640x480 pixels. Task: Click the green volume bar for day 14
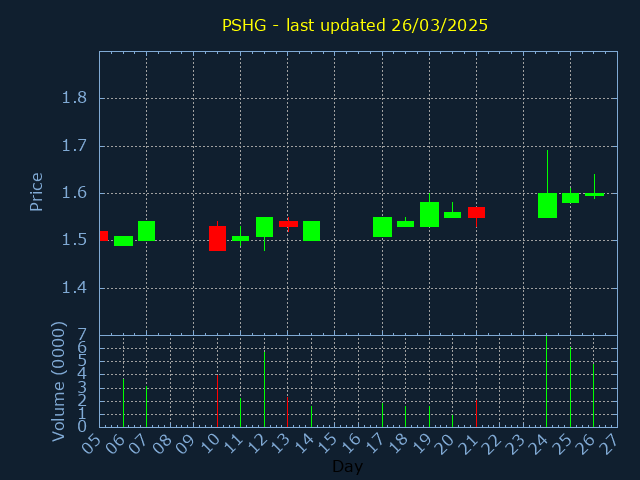[311, 416]
